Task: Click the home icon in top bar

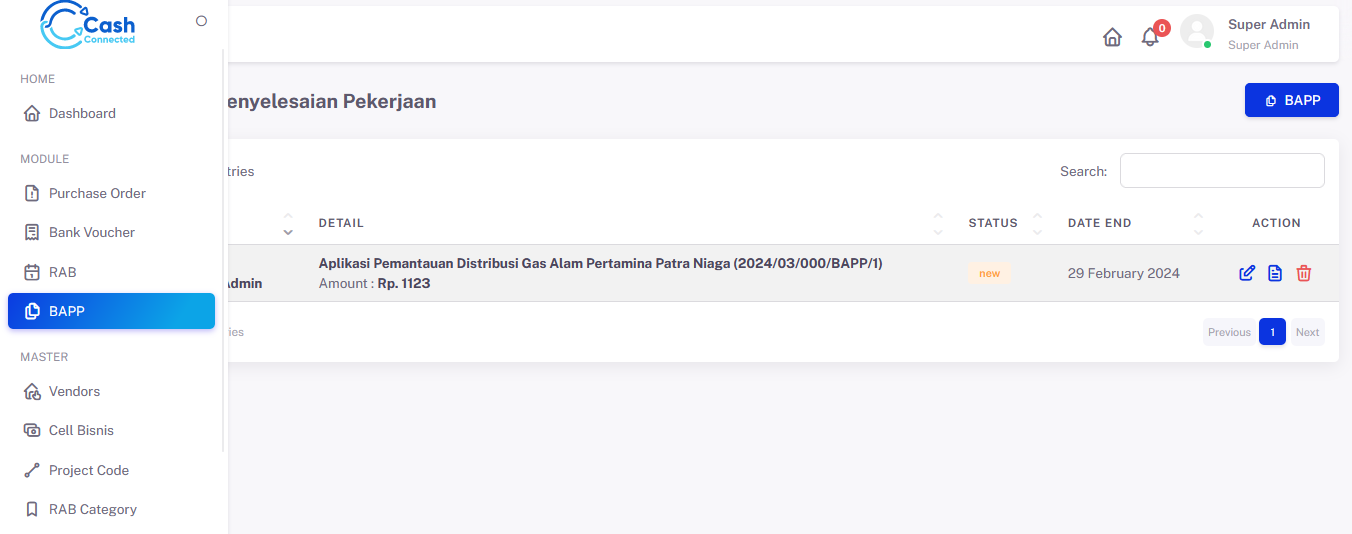Action: (x=1112, y=37)
